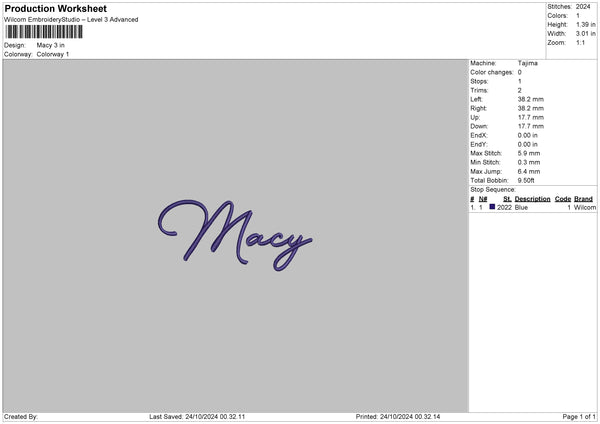Click the Trims value 2
The height and width of the screenshot is (424, 600).
[520, 90]
